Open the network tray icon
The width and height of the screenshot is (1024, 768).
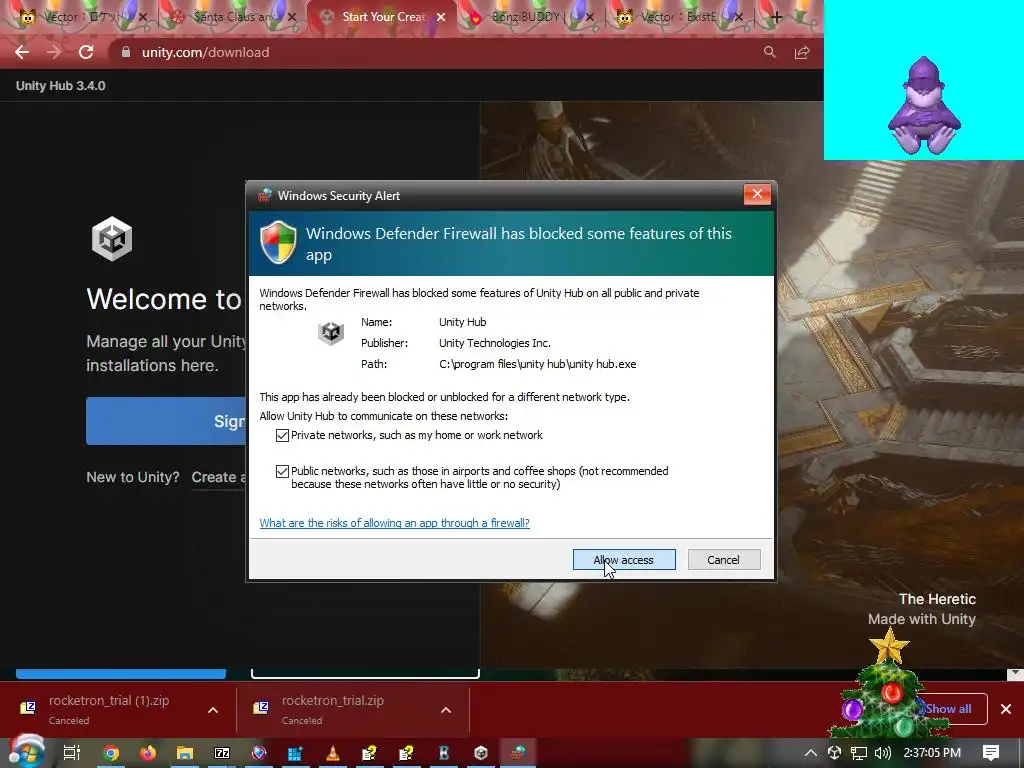click(859, 753)
